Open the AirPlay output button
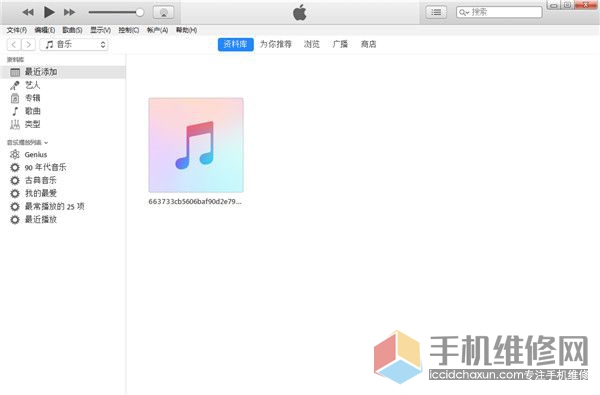The width and height of the screenshot is (600, 395). [163, 13]
